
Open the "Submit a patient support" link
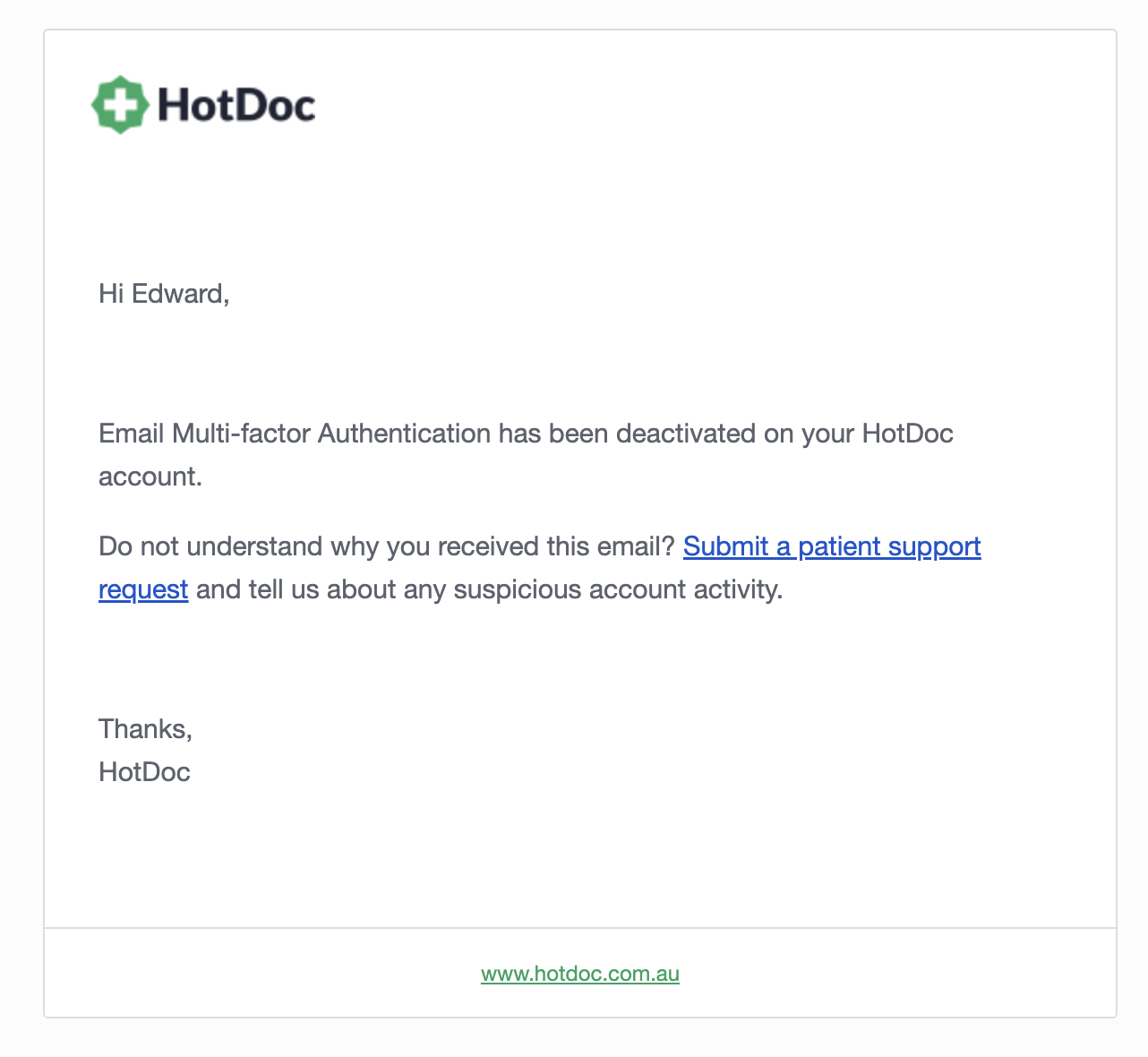point(832,546)
